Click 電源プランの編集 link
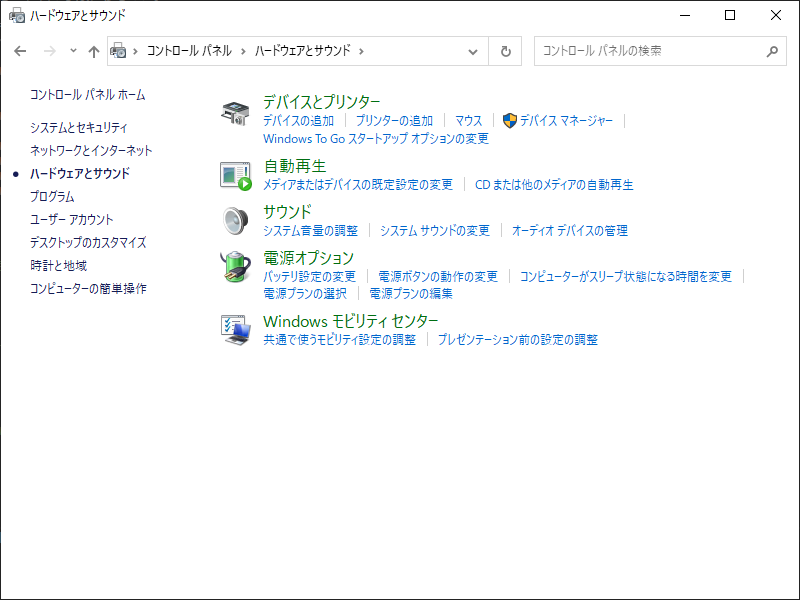This screenshot has height=600, width=800. coord(411,294)
